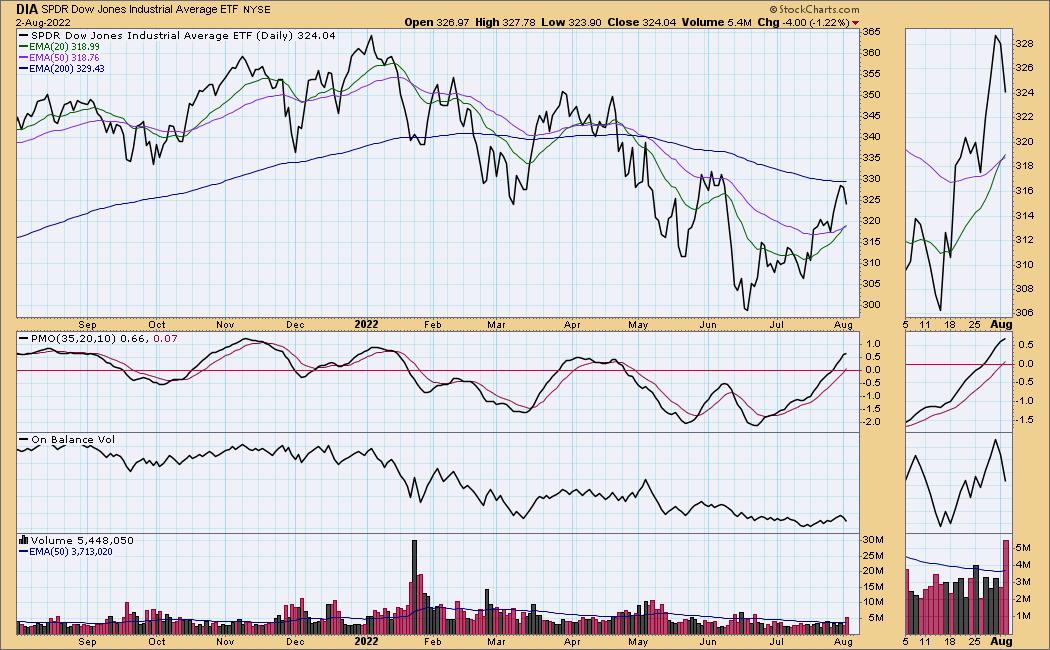Image resolution: width=1050 pixels, height=650 pixels.
Task: Click the 15M volume axis label
Action: (873, 586)
